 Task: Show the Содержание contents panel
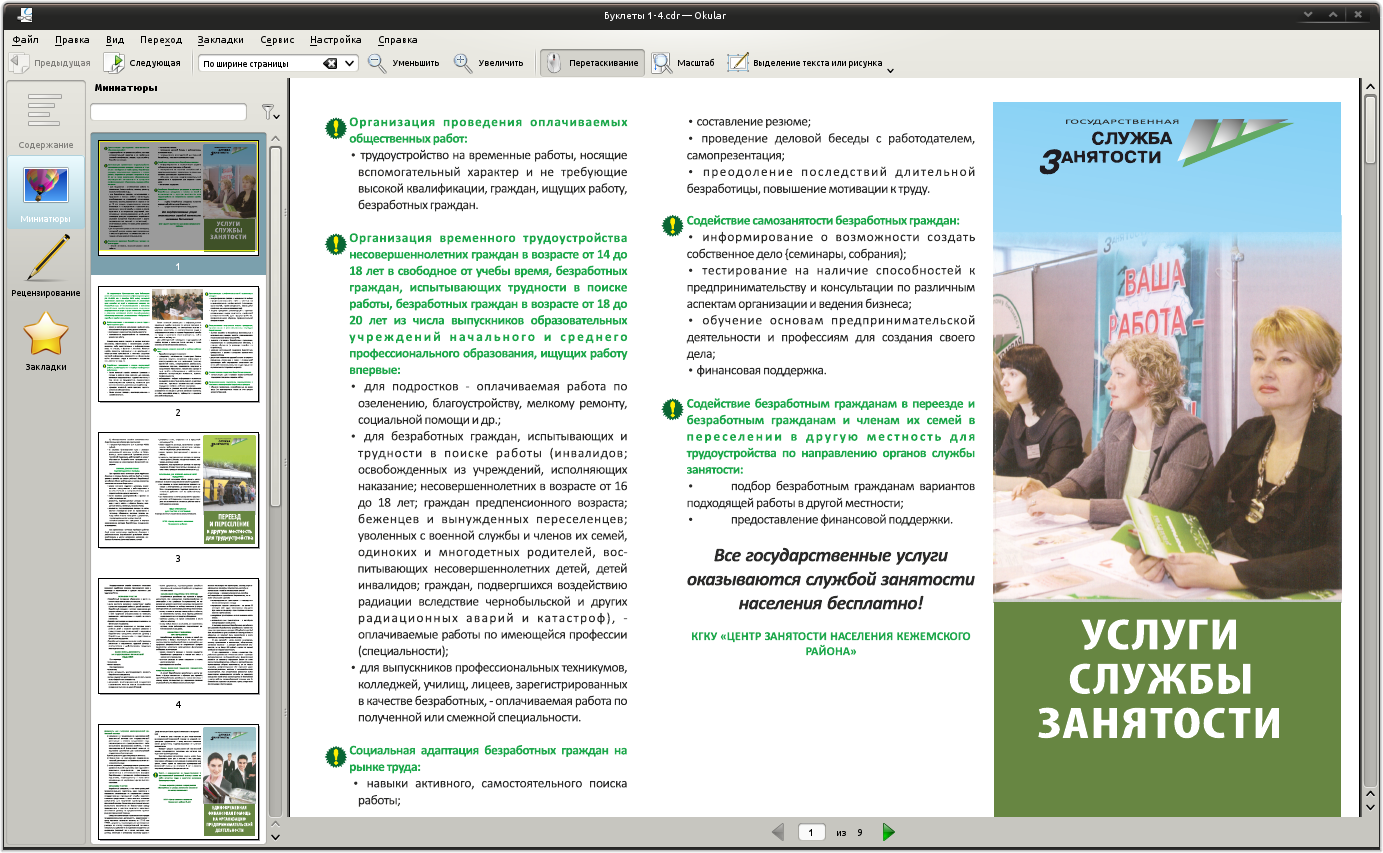[x=46, y=119]
